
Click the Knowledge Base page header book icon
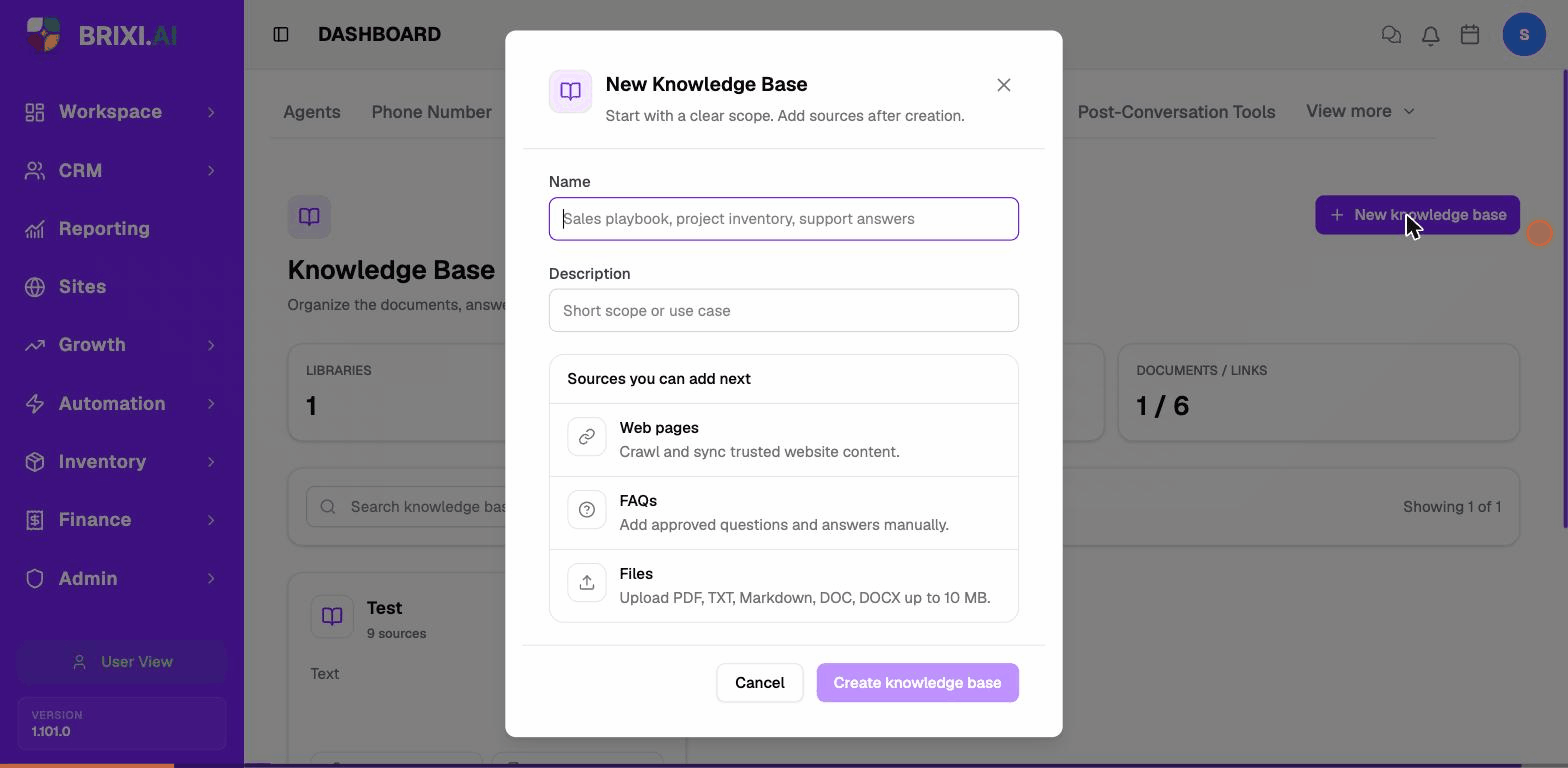[309, 217]
